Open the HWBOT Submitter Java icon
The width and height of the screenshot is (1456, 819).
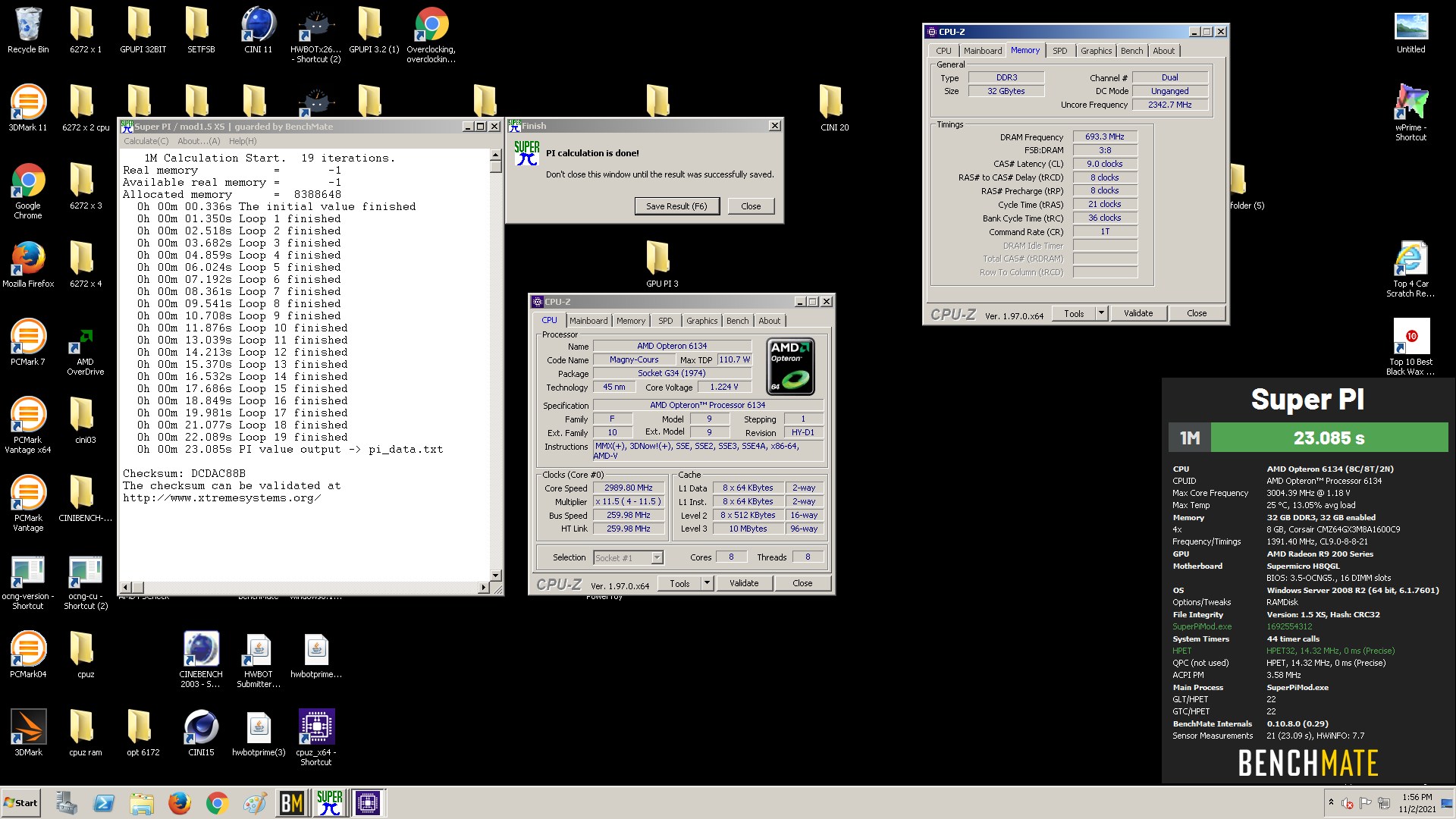point(259,661)
